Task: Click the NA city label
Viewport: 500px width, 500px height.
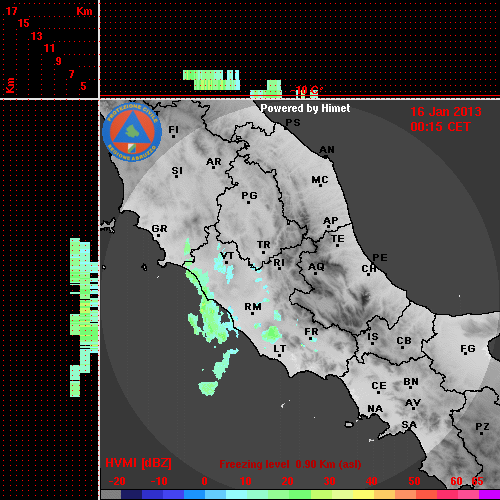Action: [x=375, y=408]
